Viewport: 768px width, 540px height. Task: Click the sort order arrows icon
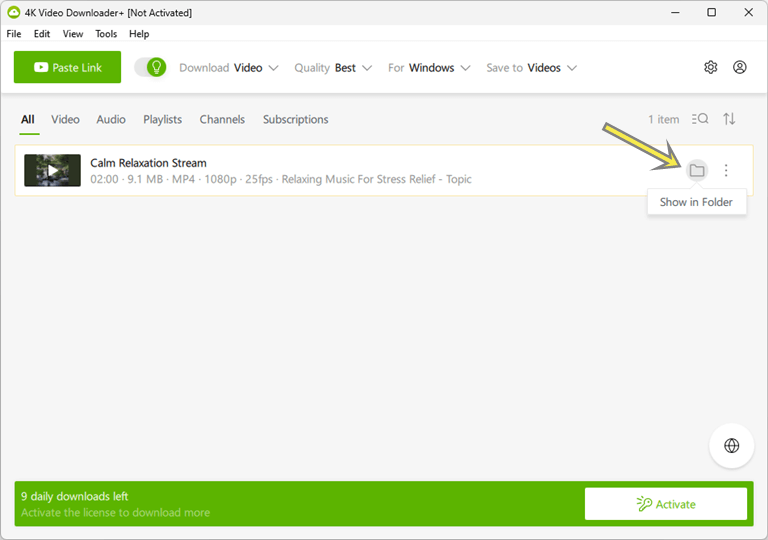tap(729, 119)
